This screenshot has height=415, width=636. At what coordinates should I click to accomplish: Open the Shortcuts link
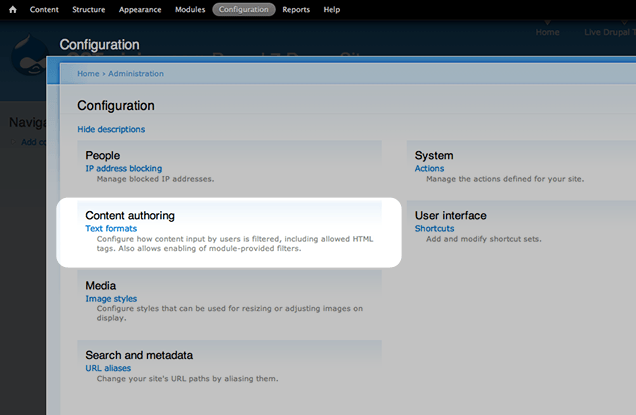pyautogui.click(x=434, y=229)
